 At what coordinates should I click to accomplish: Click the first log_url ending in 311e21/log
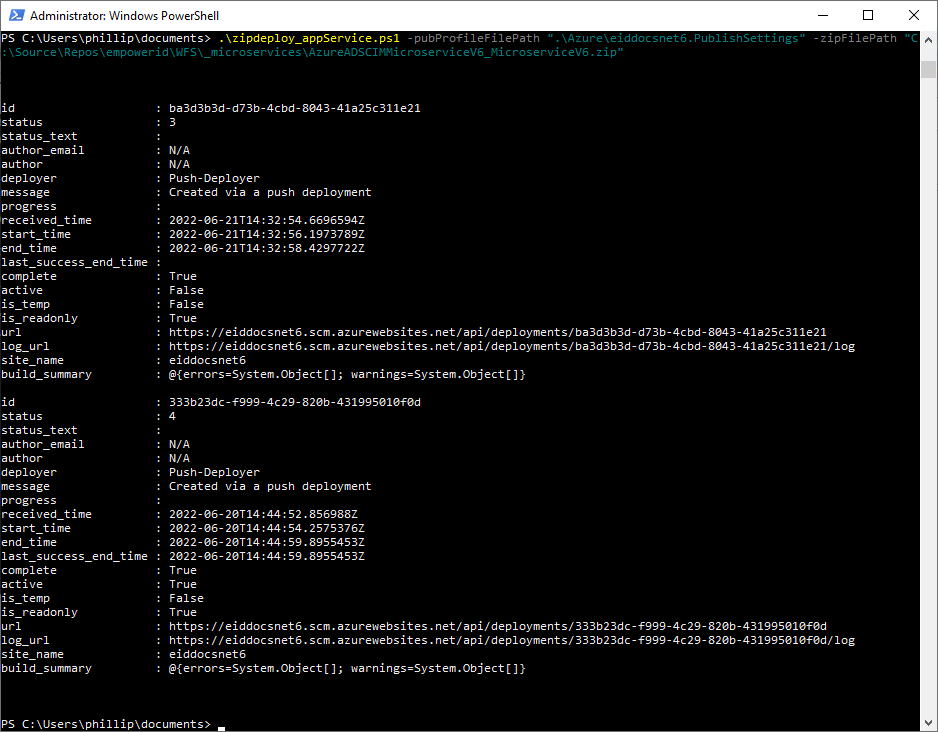coord(511,346)
